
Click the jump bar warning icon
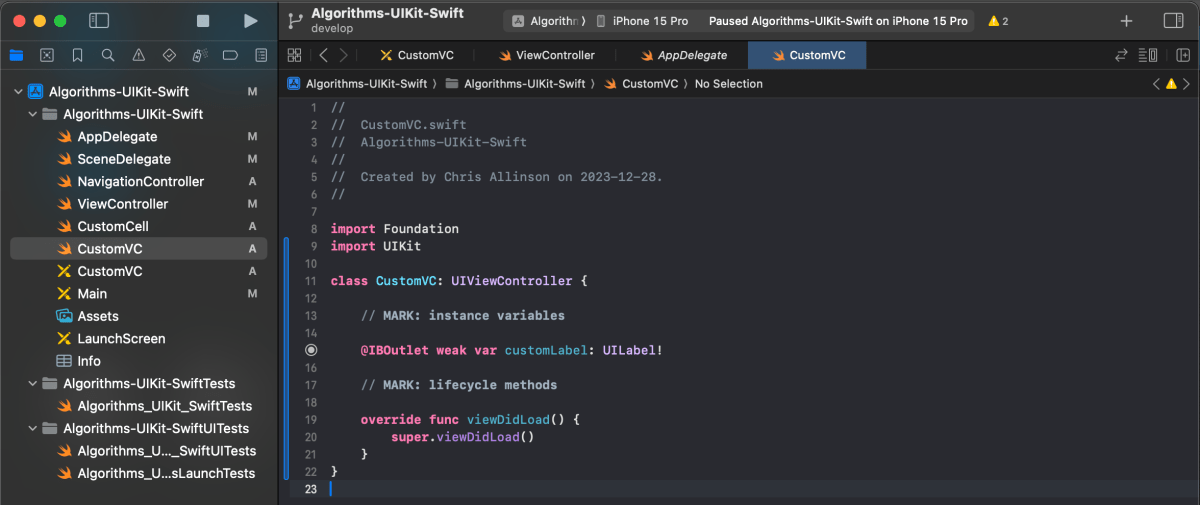point(1171,84)
